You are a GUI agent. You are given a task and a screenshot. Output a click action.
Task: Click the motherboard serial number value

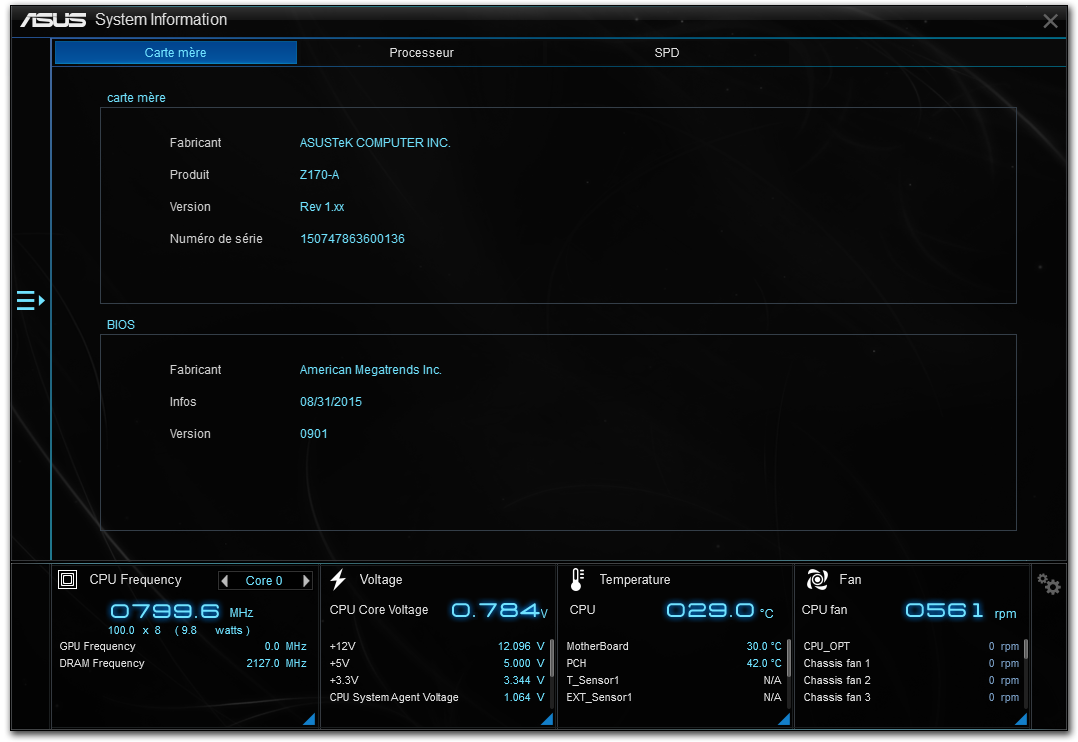[352, 239]
